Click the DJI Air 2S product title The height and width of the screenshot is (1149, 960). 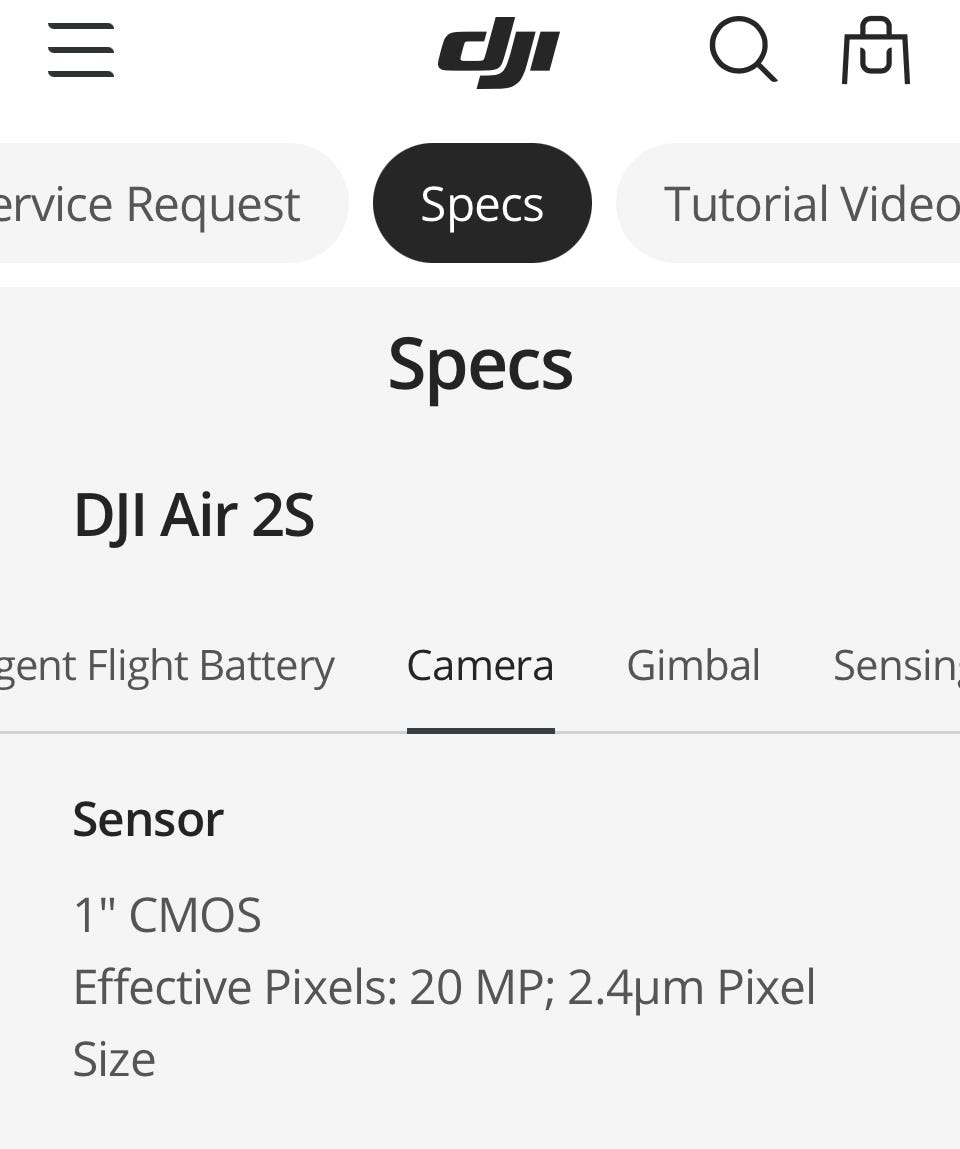click(194, 516)
